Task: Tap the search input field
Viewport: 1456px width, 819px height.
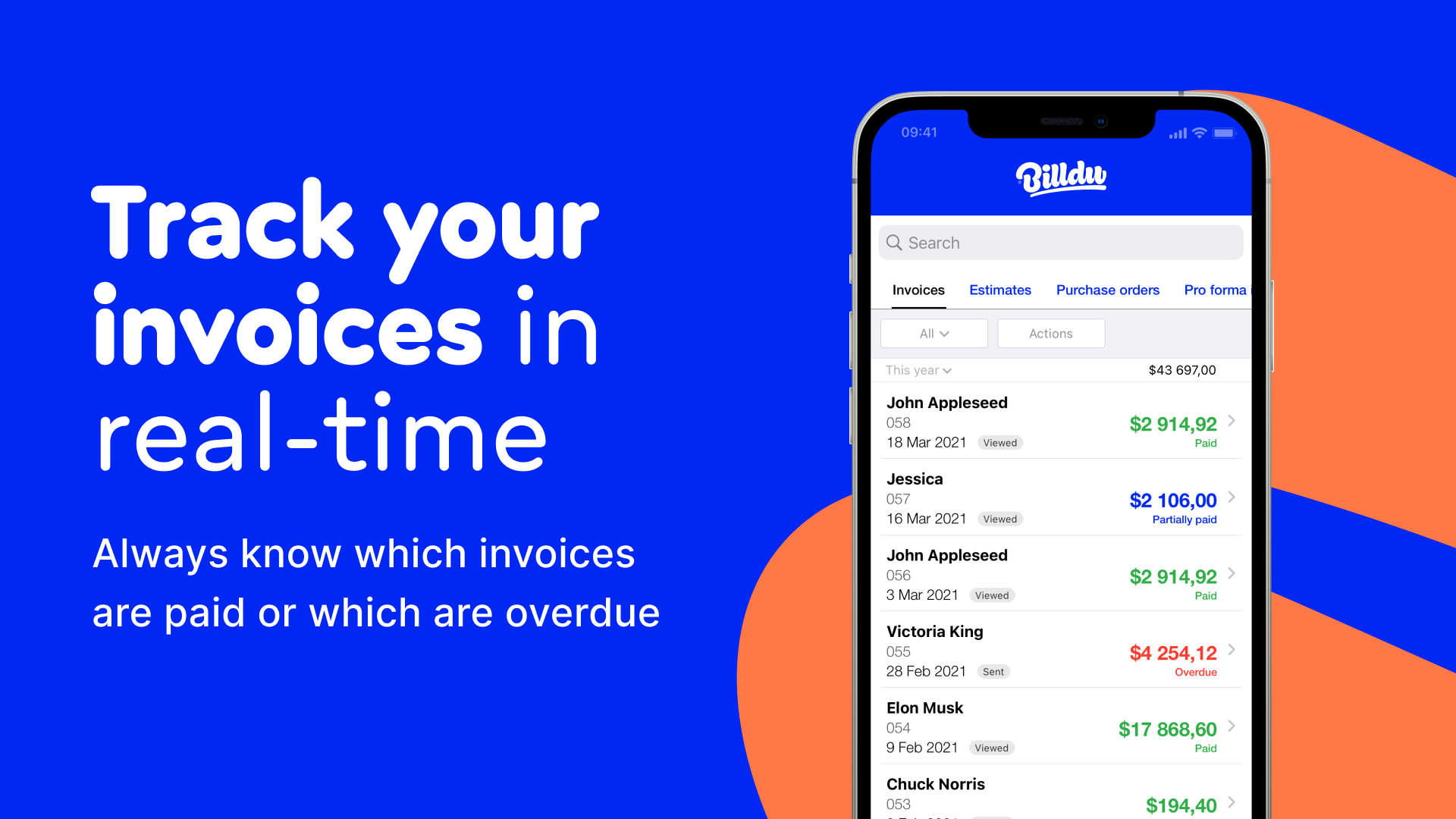Action: tap(1063, 242)
